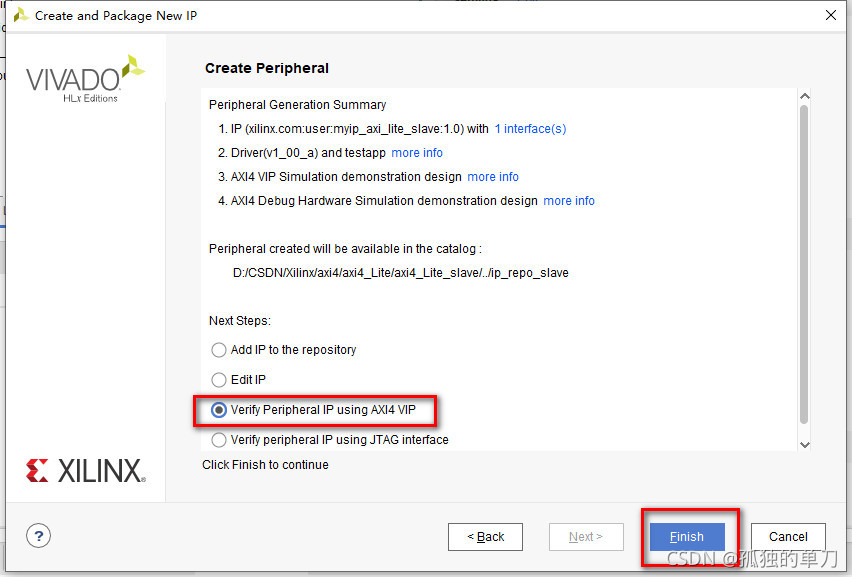This screenshot has width=852, height=577.
Task: Click the Vivado title bar app icon
Action: [20, 15]
